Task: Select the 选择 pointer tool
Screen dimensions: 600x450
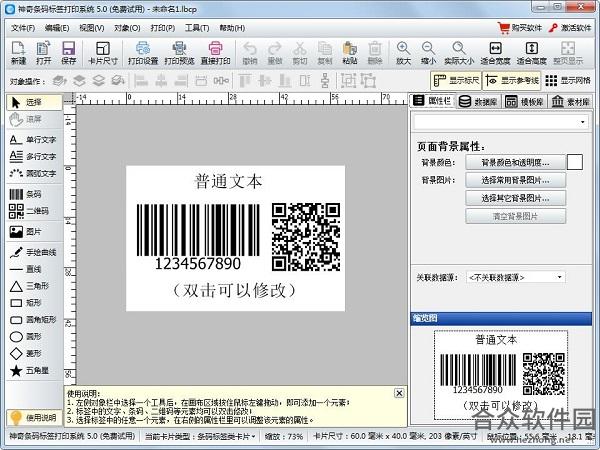Action: 34,102
